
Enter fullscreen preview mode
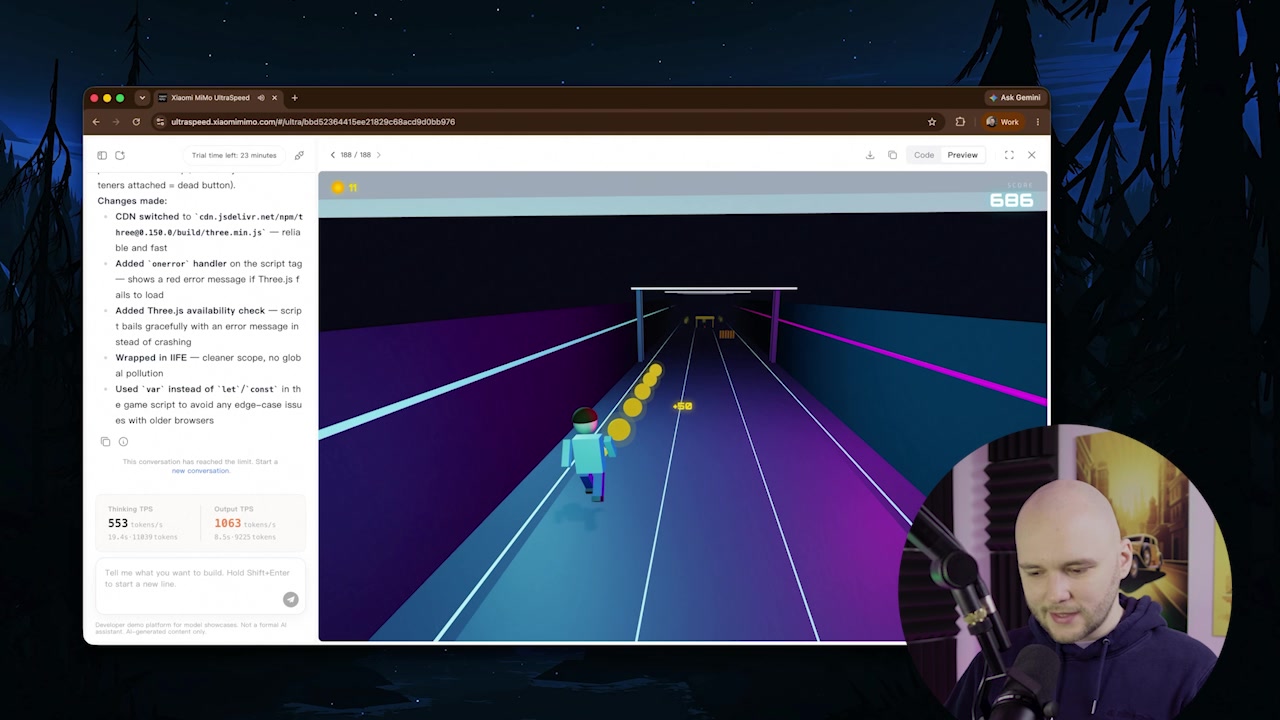[x=1009, y=155]
